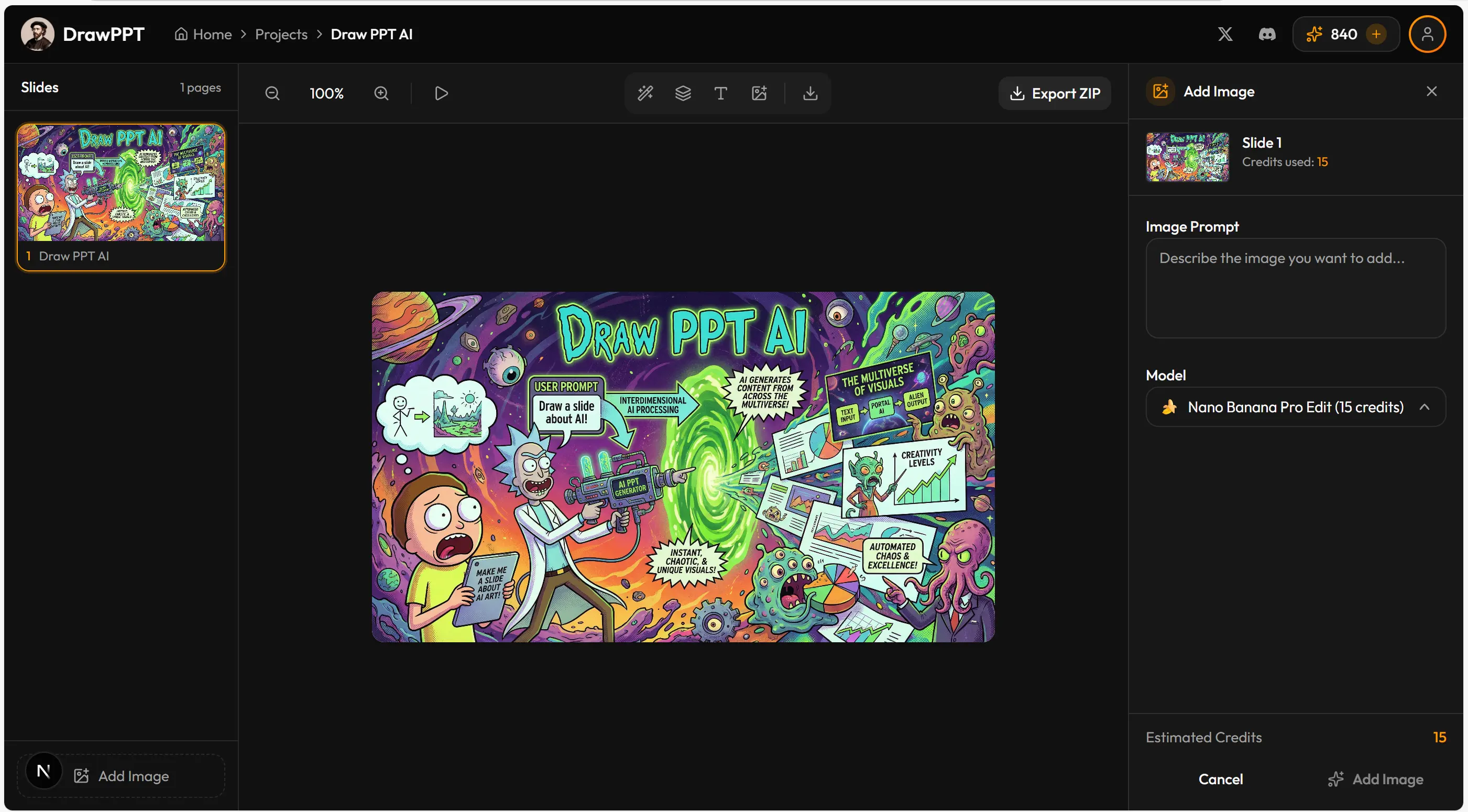Screen dimensions: 1468x812
Task: Click the '1 pages' count label
Action: pos(200,88)
